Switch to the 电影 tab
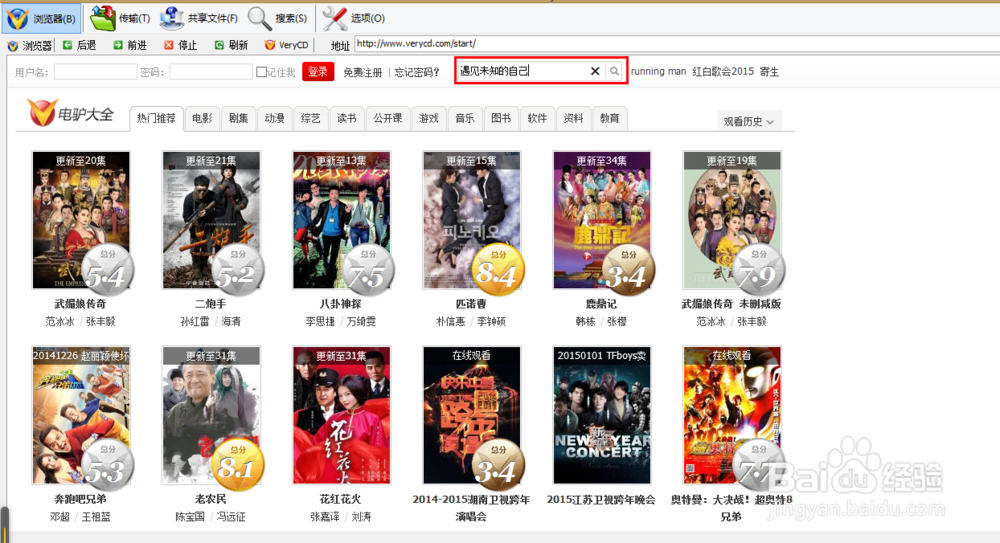Viewport: 1000px width, 543px height. [202, 118]
